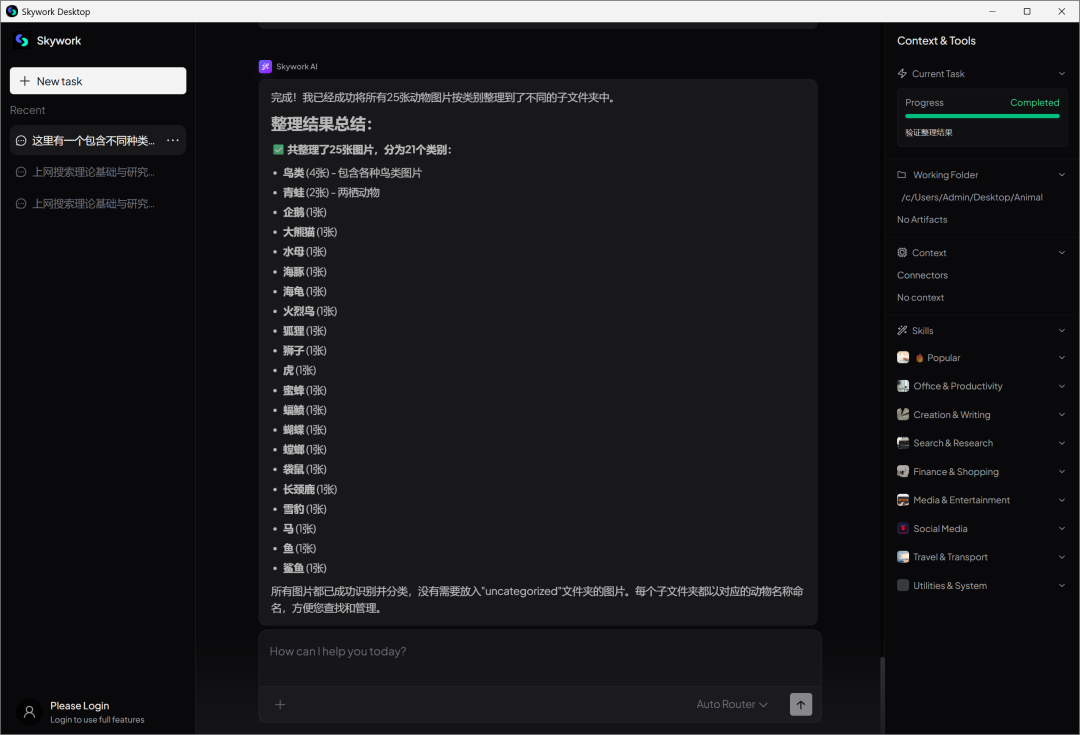Click the Travel & Transport skill icon

[x=903, y=557]
